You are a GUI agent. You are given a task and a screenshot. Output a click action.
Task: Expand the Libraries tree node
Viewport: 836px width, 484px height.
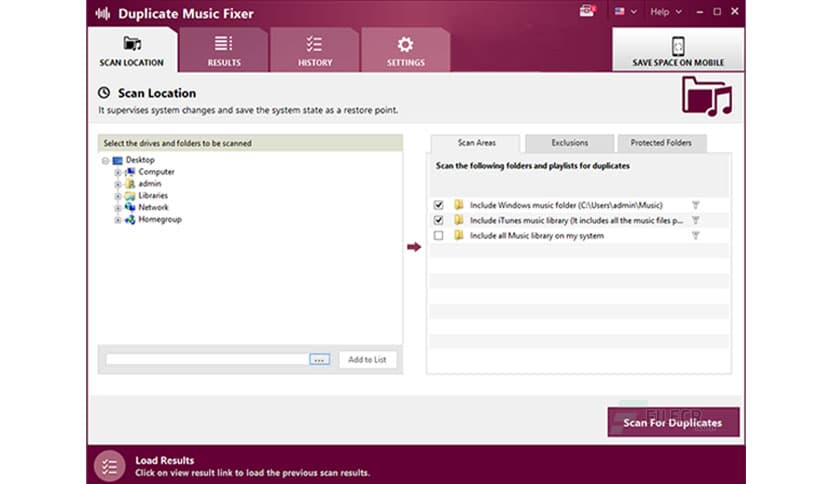[118, 196]
